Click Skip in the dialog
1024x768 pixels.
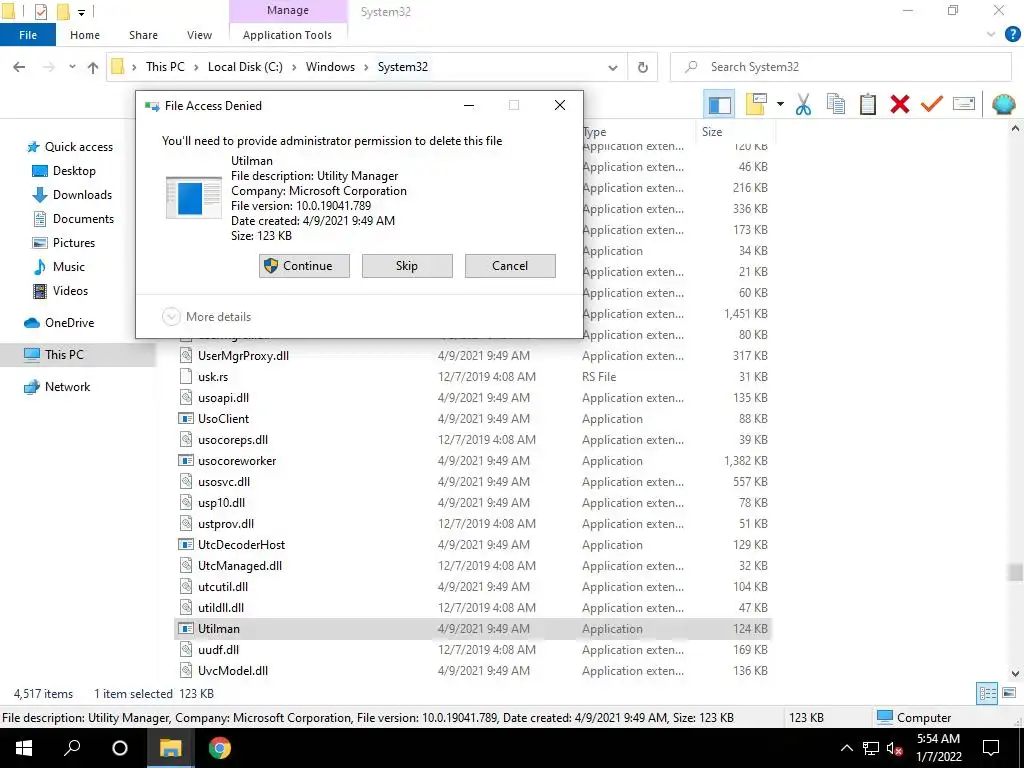tap(407, 266)
